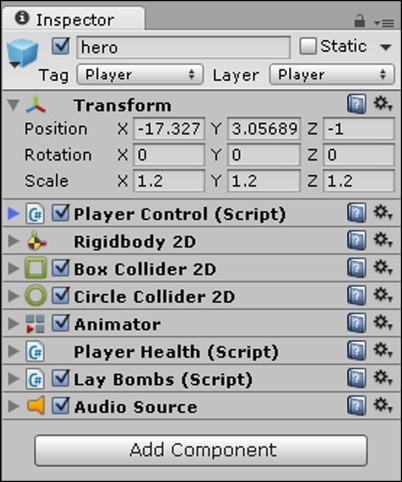Enable the Static checkbox

tap(308, 46)
